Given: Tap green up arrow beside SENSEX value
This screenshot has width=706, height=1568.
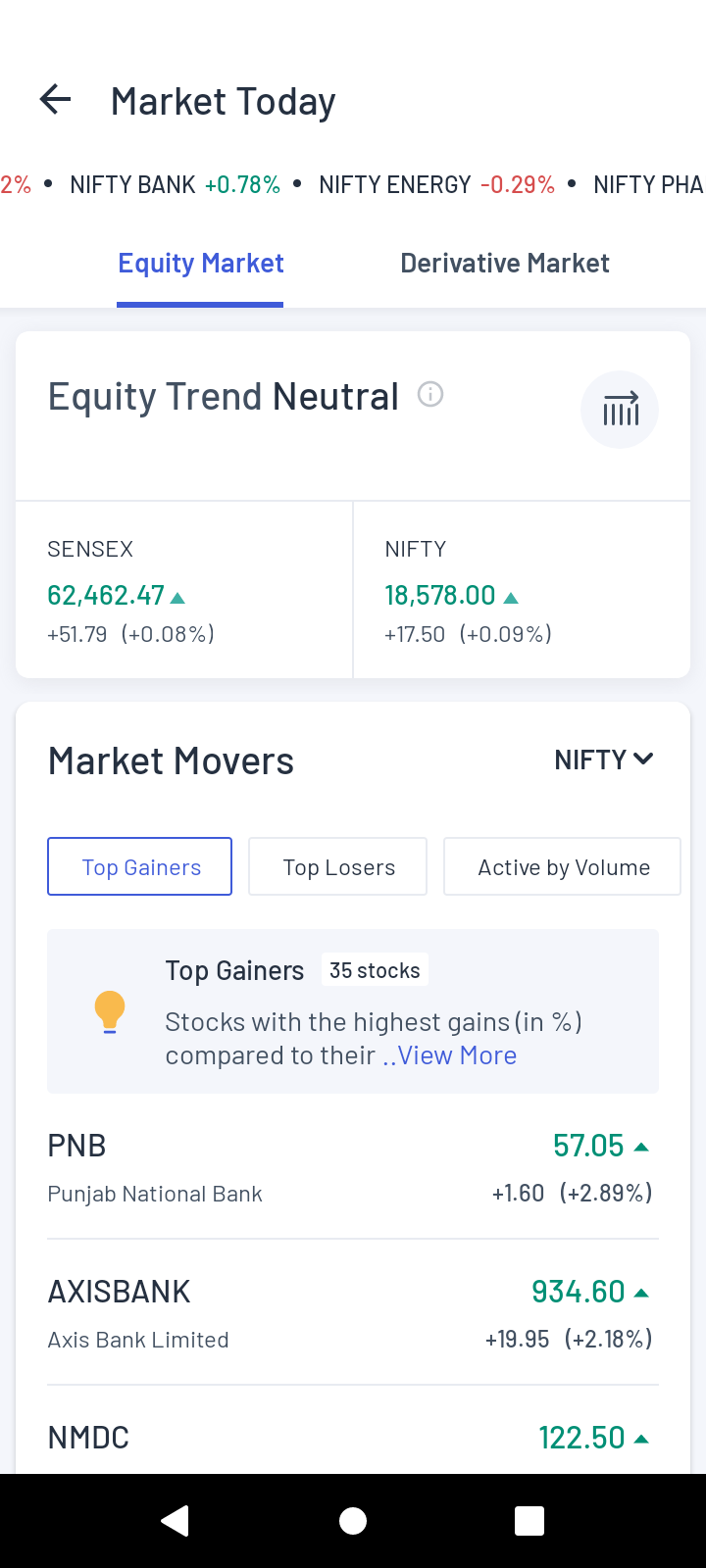Looking at the screenshot, I should click(177, 597).
